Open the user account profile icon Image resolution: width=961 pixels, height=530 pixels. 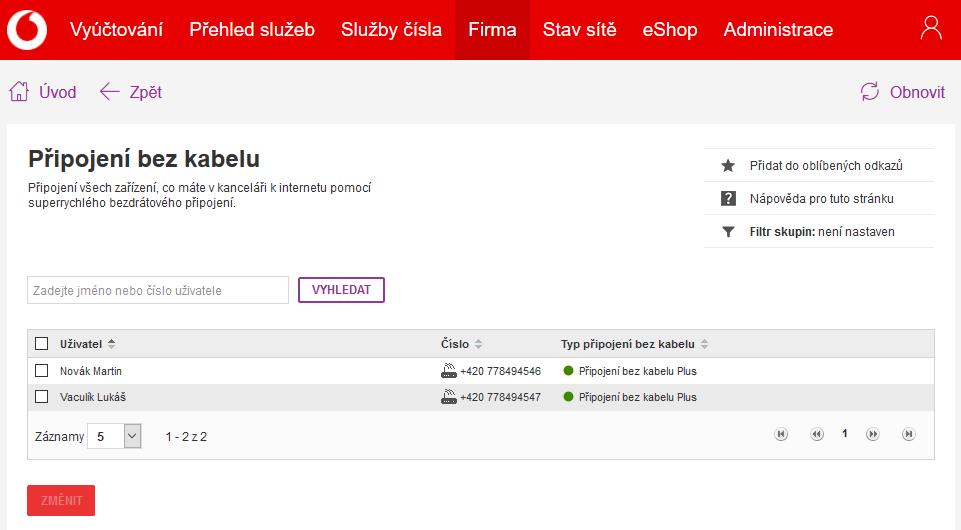[931, 28]
